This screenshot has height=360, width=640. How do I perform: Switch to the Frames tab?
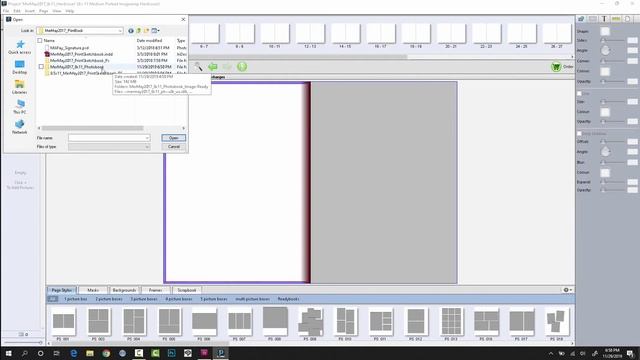click(x=156, y=290)
